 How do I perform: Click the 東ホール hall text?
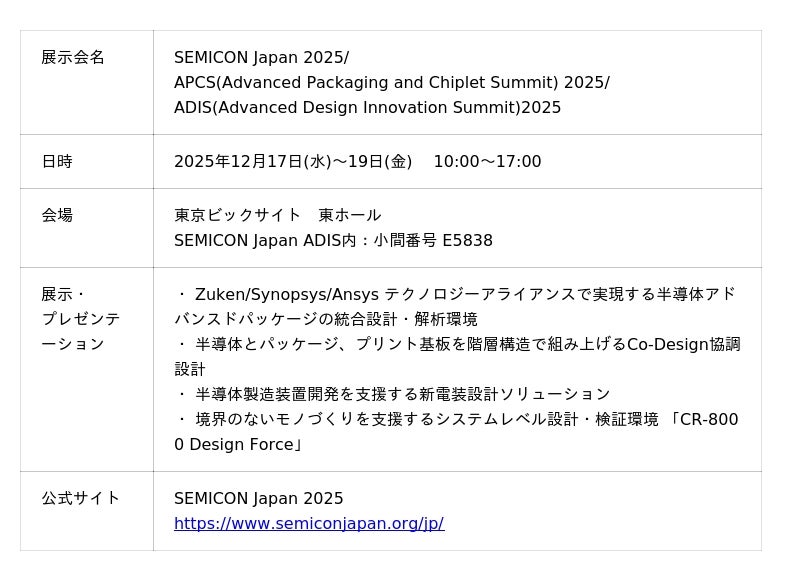tap(350, 215)
